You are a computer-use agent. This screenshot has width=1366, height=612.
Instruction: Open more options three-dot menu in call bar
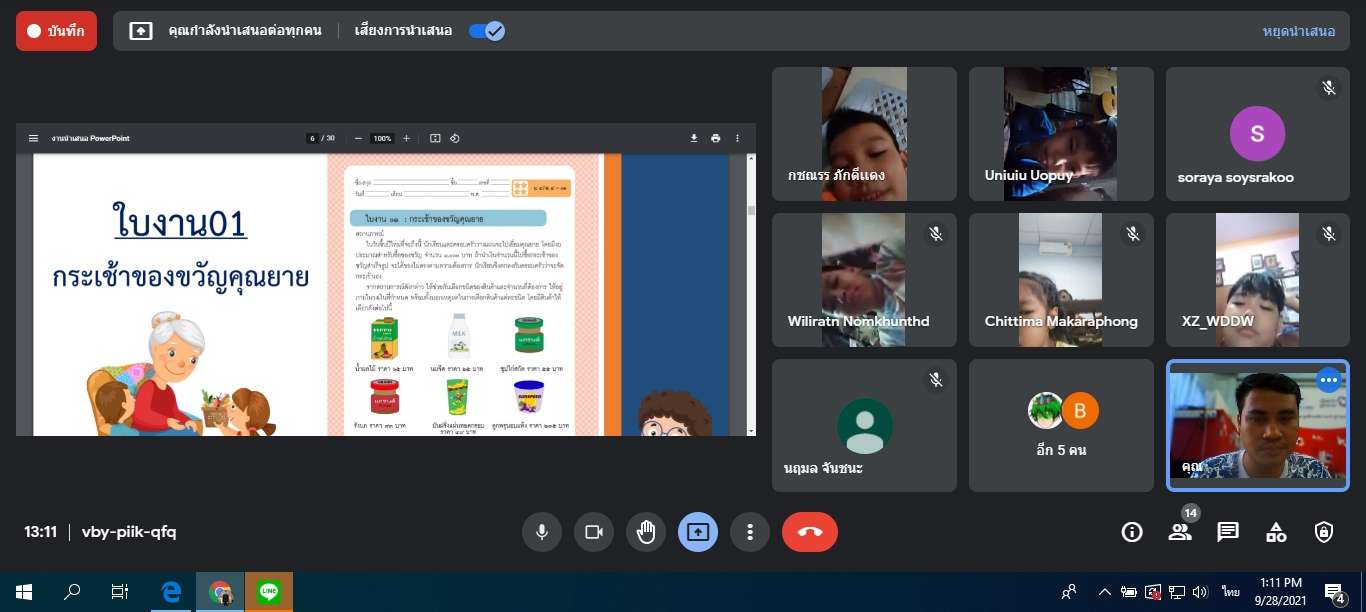(x=749, y=532)
